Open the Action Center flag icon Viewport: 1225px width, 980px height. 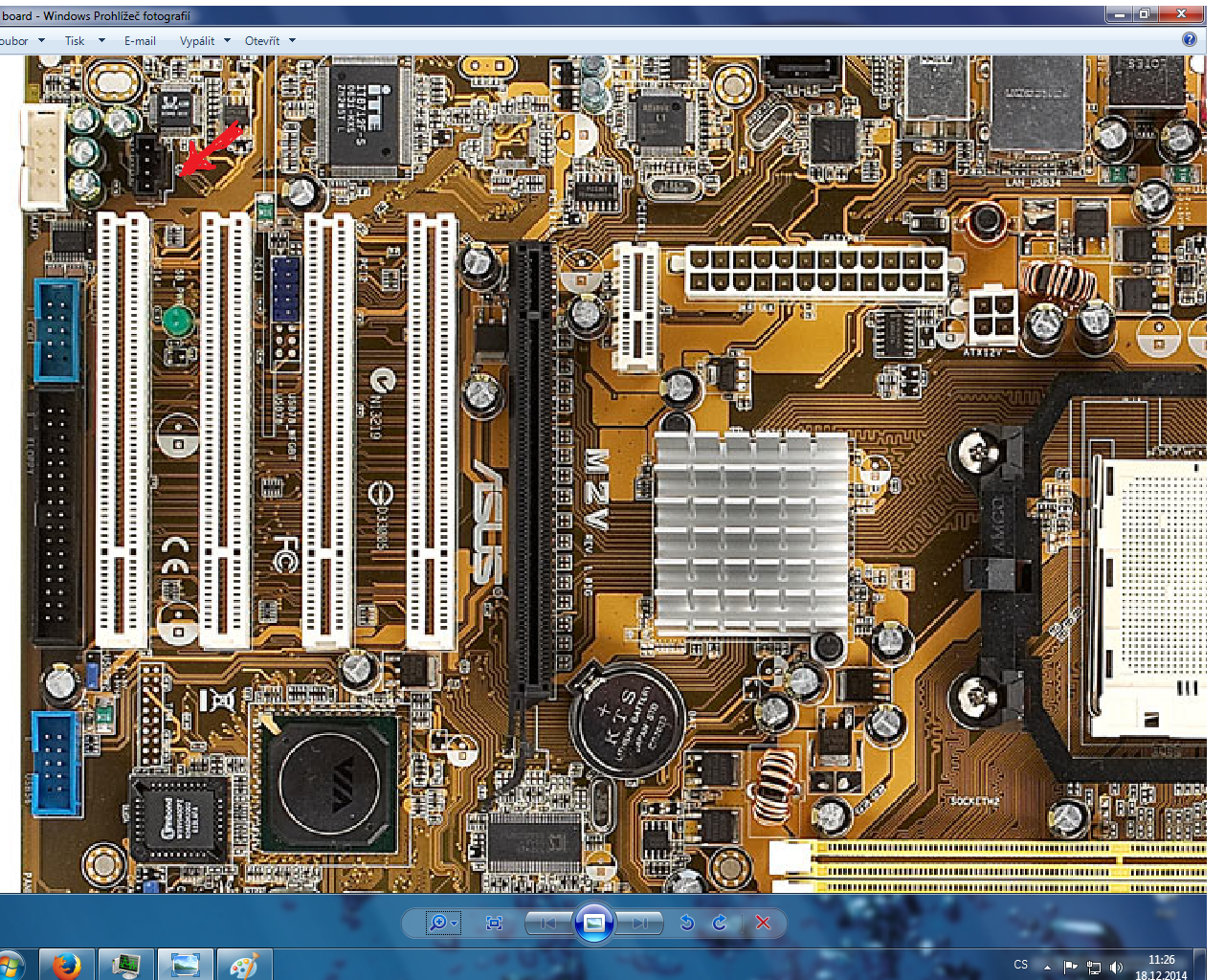(1071, 967)
